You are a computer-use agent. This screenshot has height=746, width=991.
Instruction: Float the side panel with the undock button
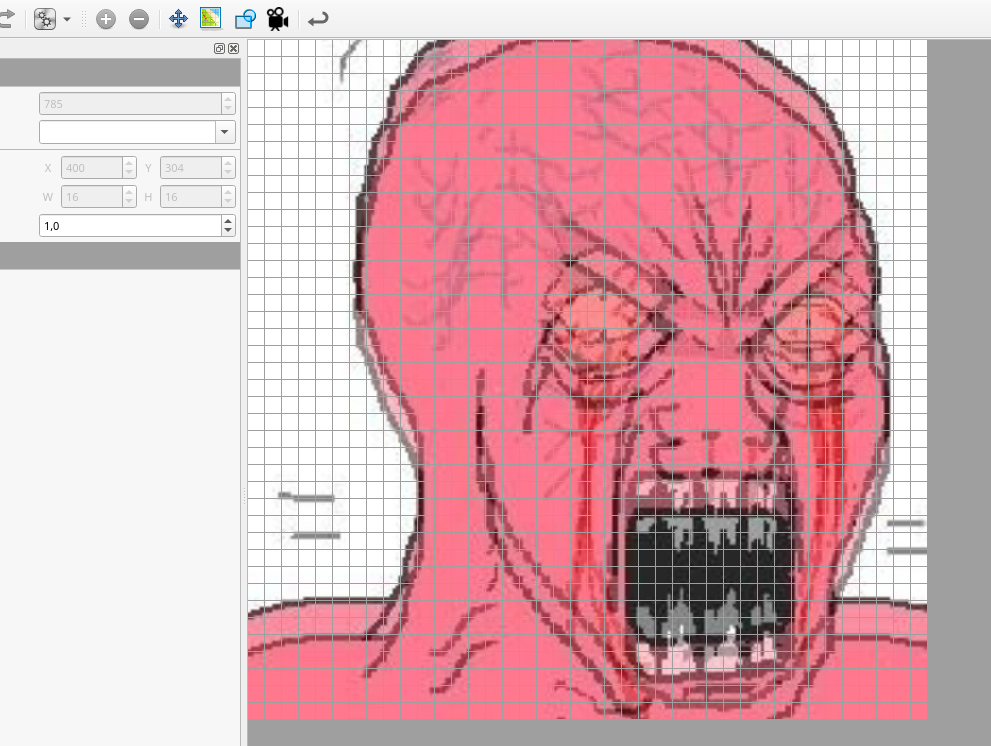pos(219,49)
